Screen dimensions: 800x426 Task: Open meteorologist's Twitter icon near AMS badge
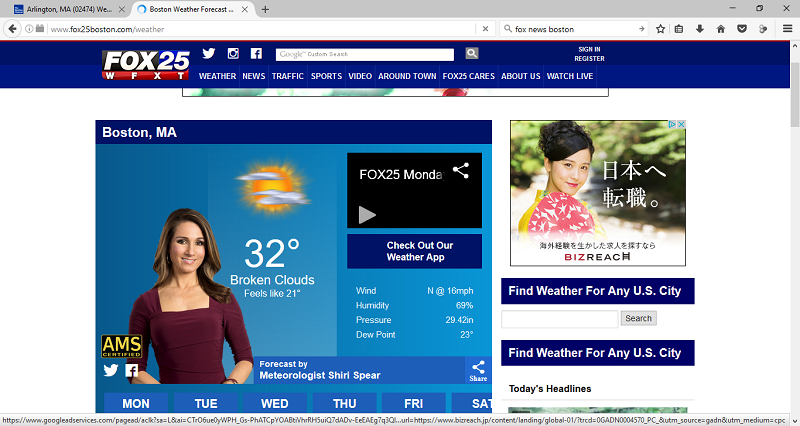coord(111,370)
